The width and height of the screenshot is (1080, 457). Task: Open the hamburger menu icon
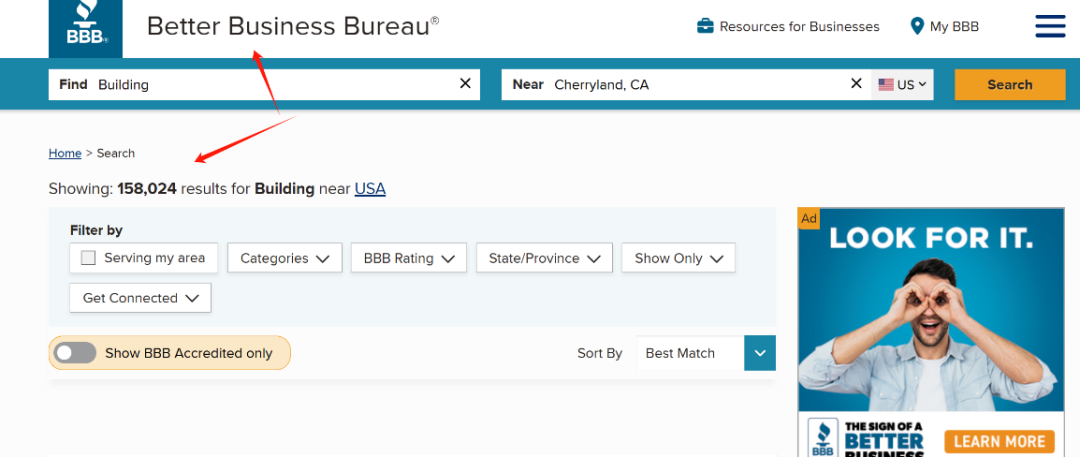[1050, 26]
